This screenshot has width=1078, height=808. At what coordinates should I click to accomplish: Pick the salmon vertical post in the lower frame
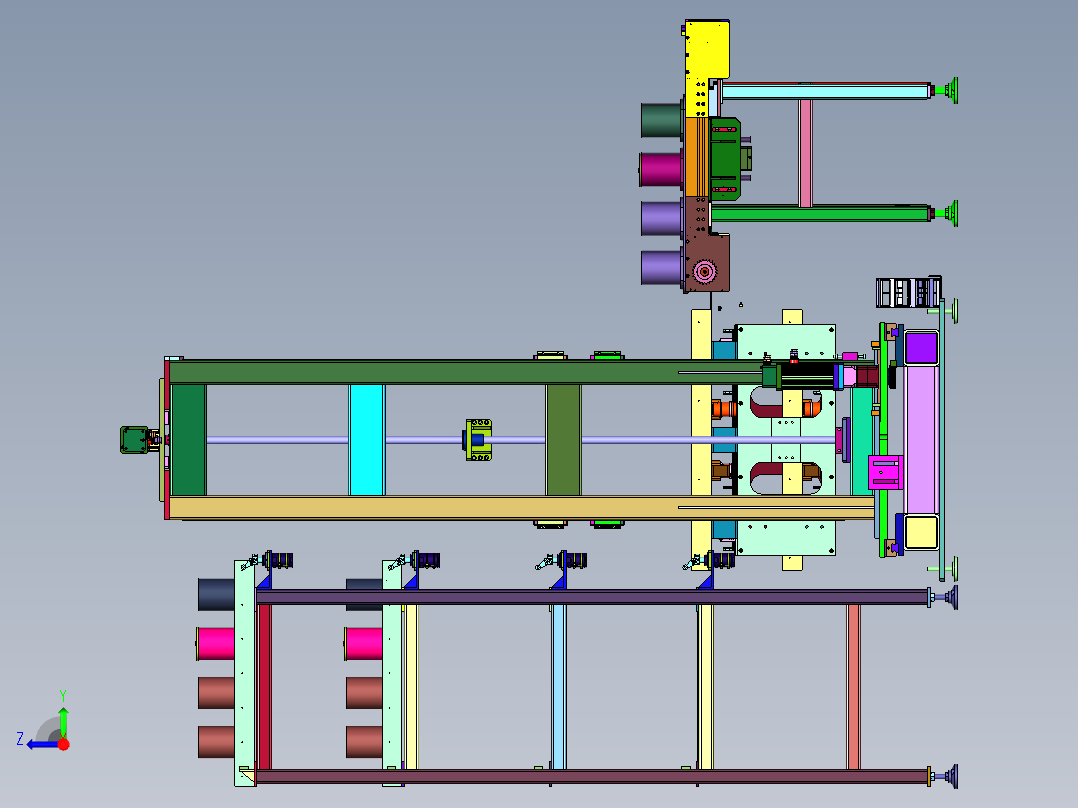point(853,687)
